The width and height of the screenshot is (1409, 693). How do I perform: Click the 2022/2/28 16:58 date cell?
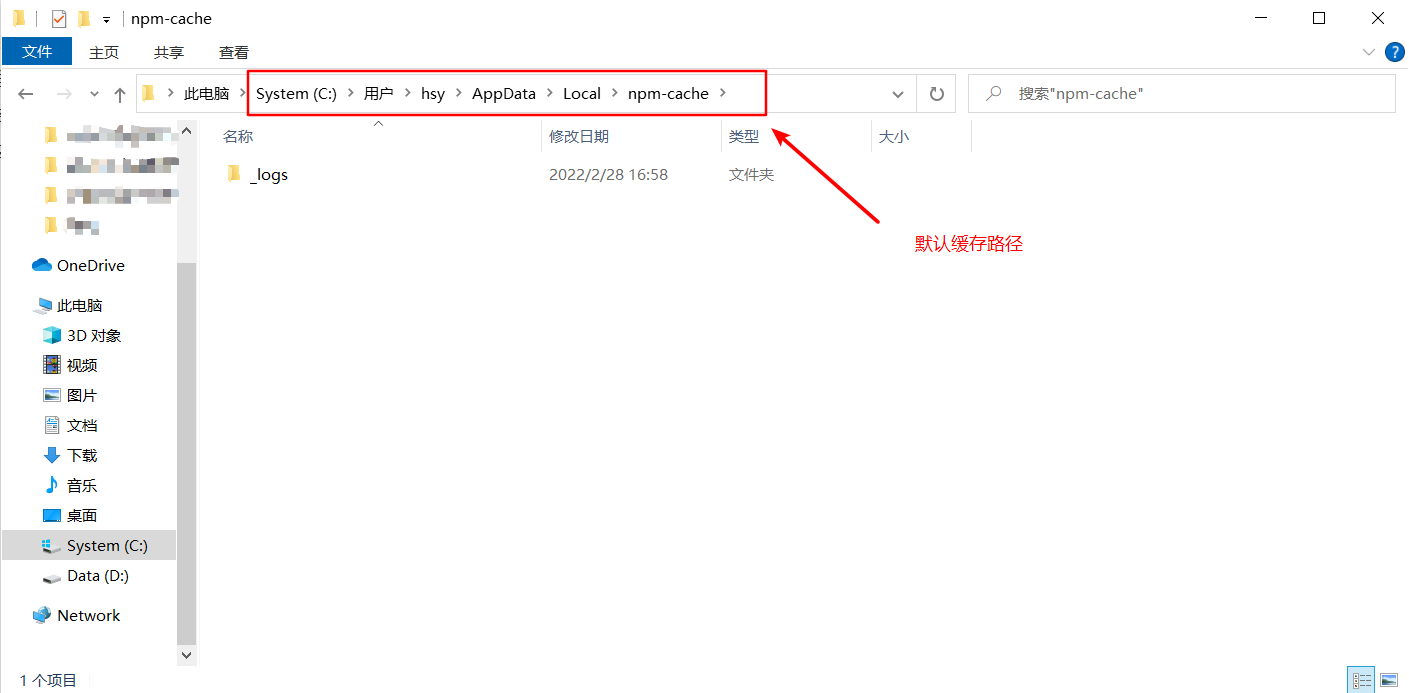coord(608,175)
